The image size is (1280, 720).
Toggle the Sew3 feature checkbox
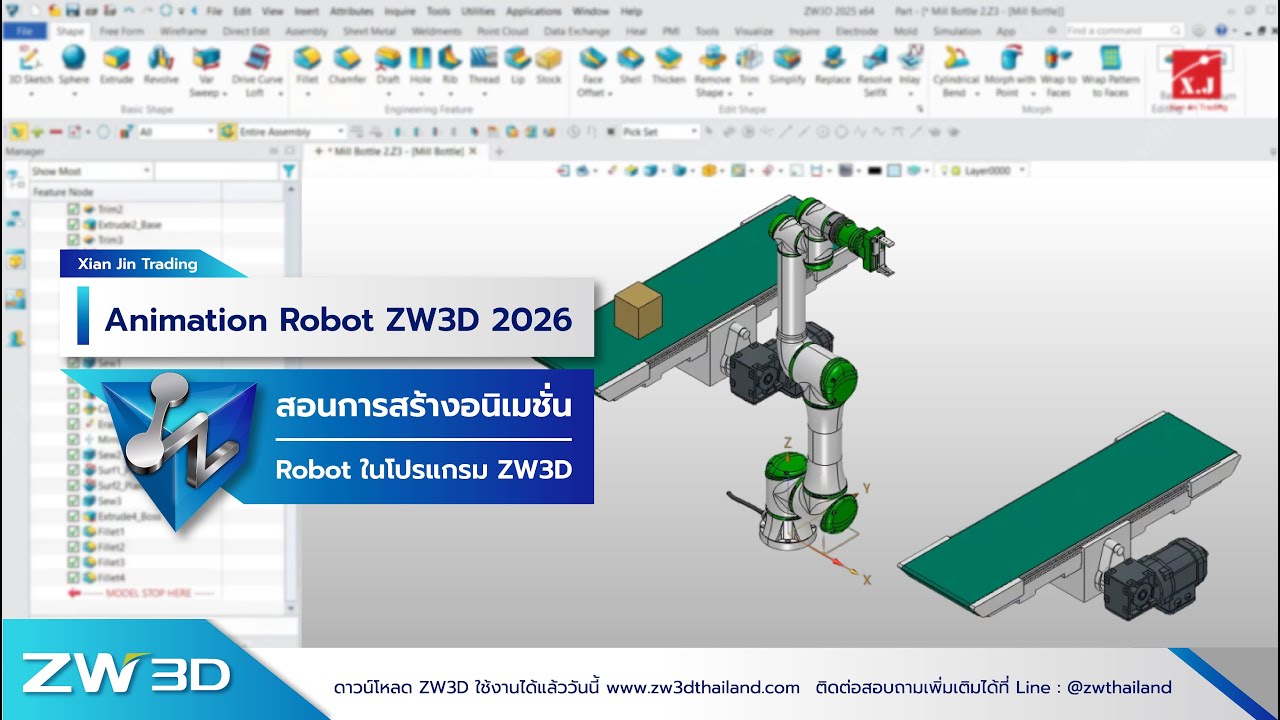(x=73, y=500)
